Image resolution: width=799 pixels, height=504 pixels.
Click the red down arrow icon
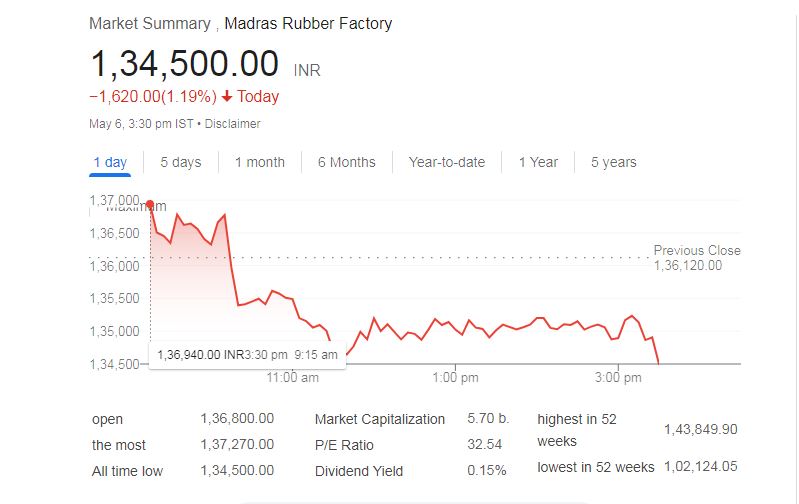coord(227,97)
